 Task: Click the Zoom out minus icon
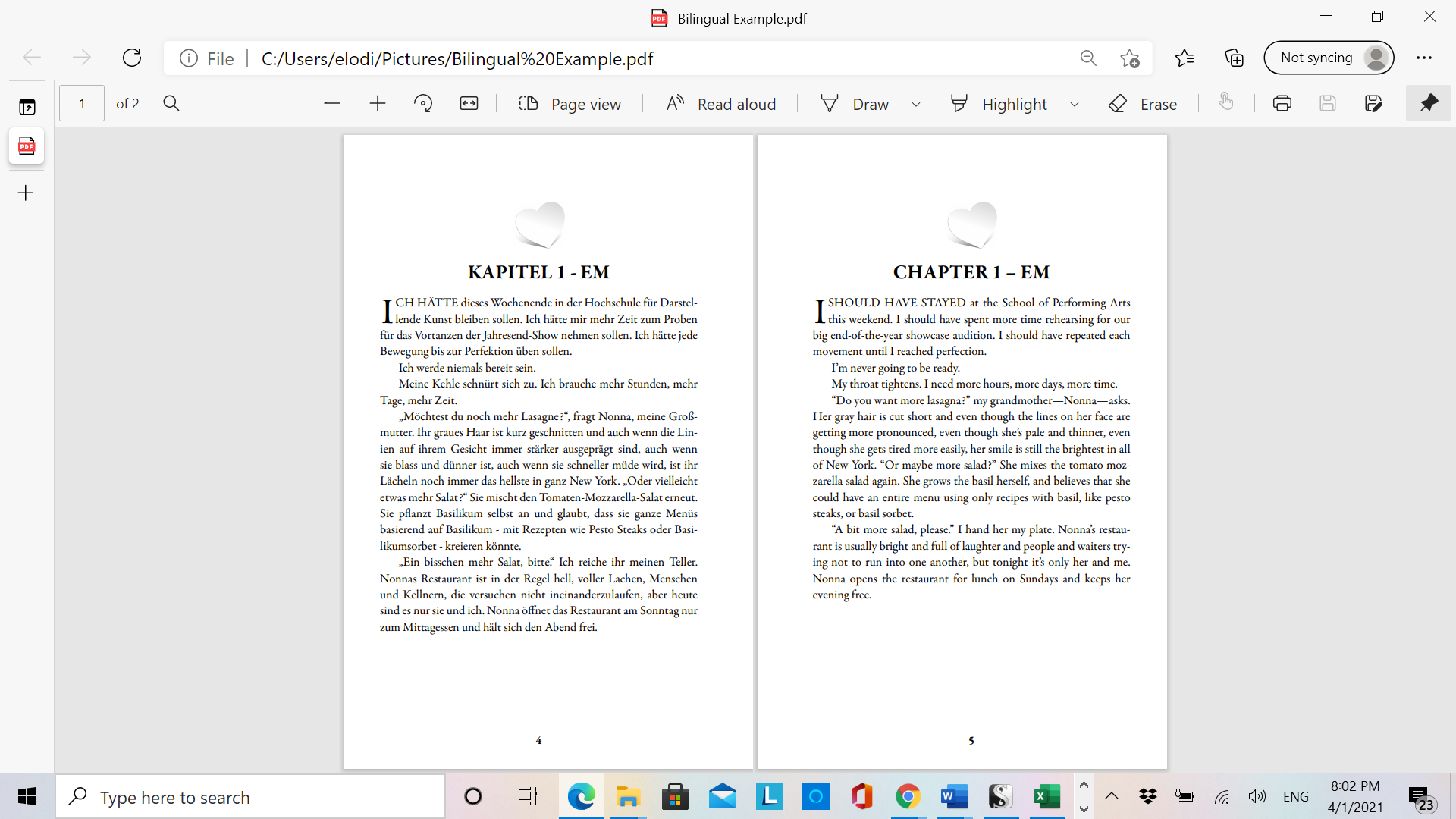332,104
